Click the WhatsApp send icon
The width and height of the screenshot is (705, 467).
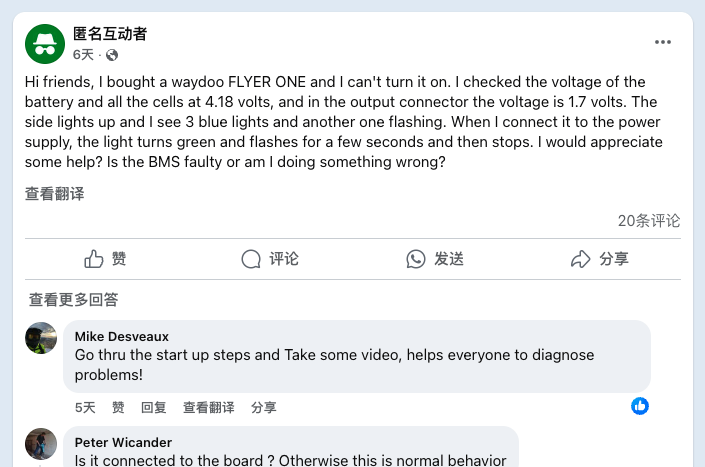[416, 259]
